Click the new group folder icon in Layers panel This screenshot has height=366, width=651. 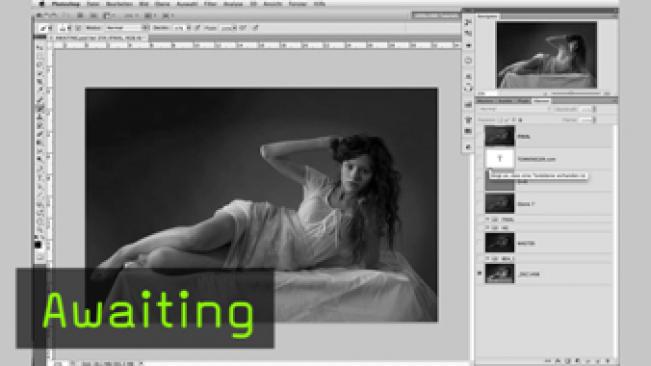pos(588,361)
